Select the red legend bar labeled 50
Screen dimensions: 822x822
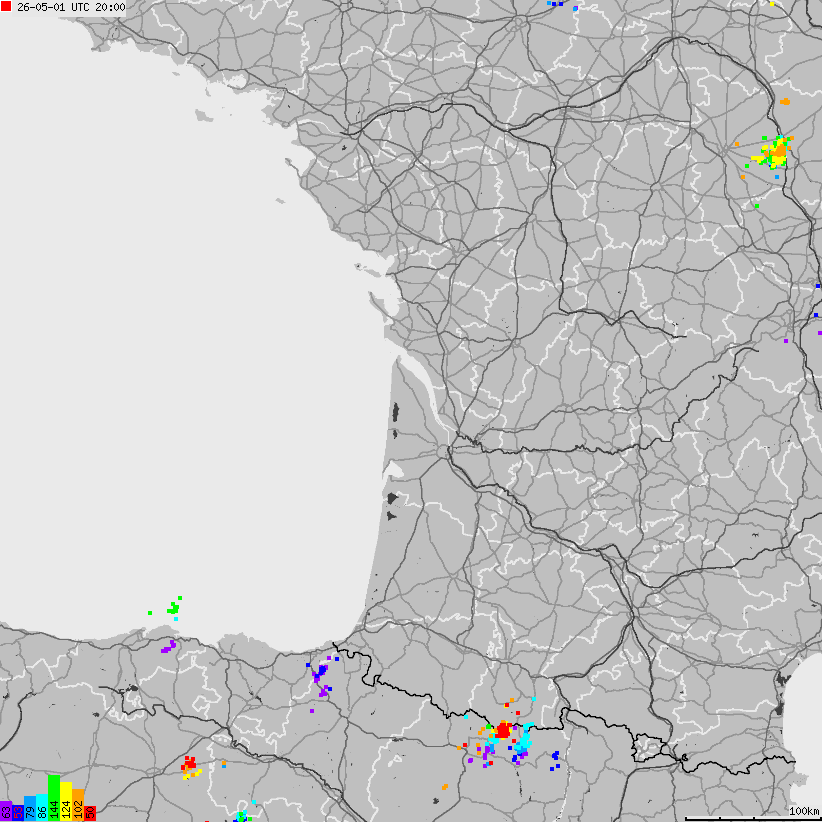[90, 813]
